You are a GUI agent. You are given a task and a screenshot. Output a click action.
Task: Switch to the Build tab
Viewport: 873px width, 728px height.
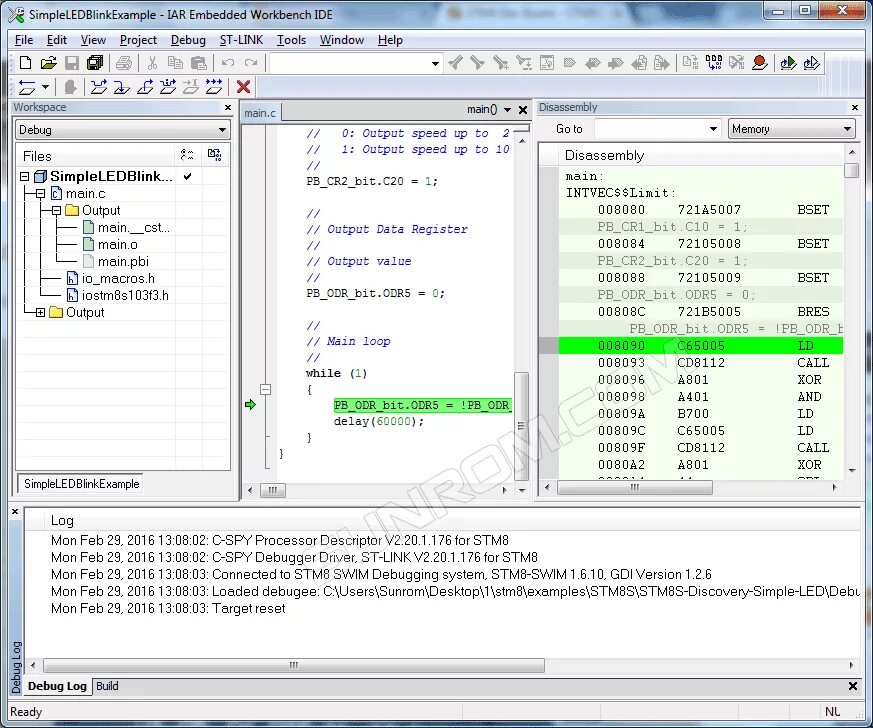tap(107, 686)
